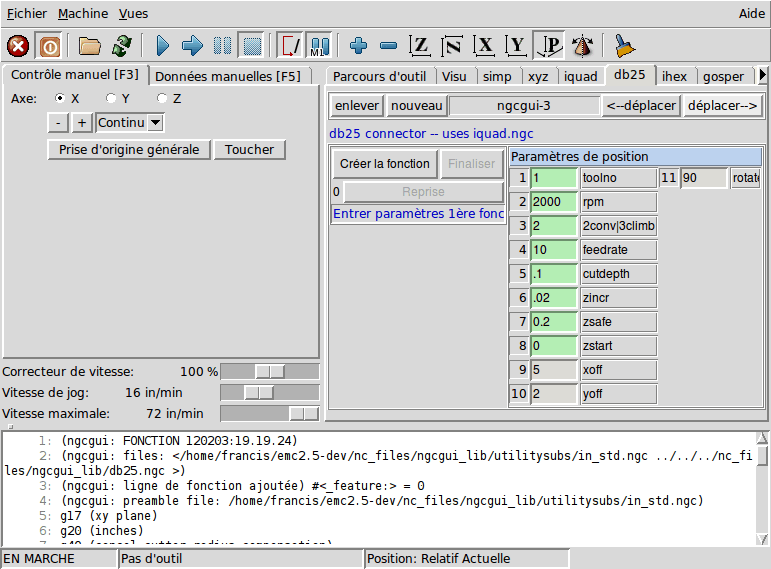Viewport: 771px width, 569px height.
Task: Switch to perspective view icon P
Action: coord(549,46)
